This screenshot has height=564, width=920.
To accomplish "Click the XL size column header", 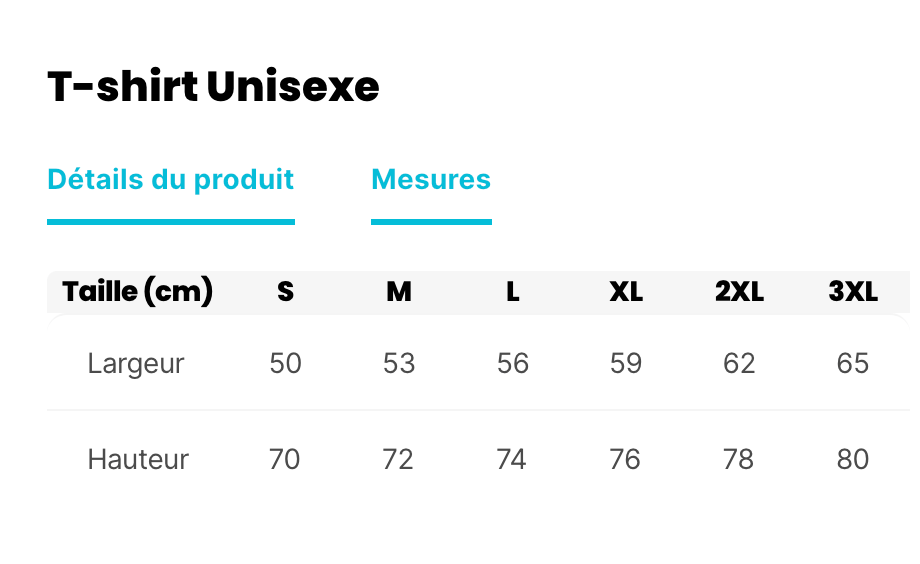I will 626,292.
